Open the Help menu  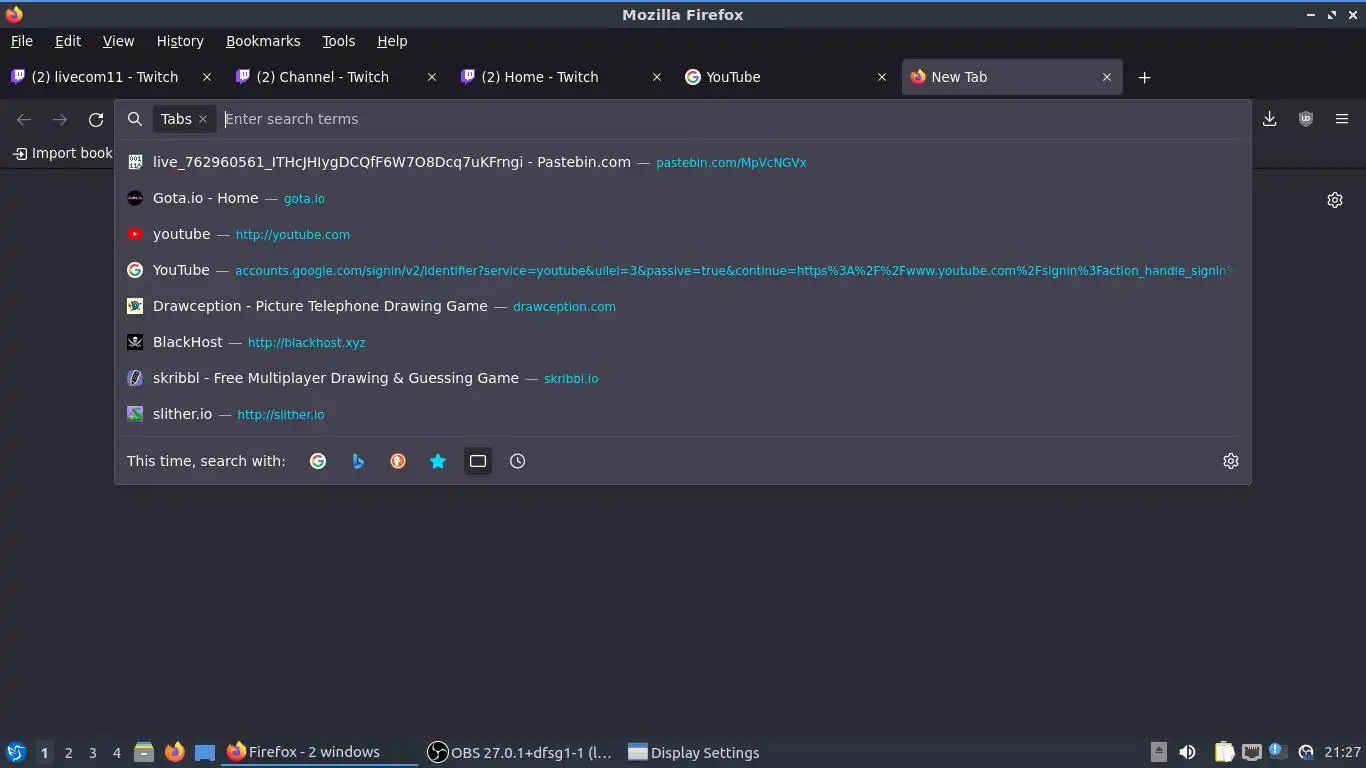tap(392, 41)
